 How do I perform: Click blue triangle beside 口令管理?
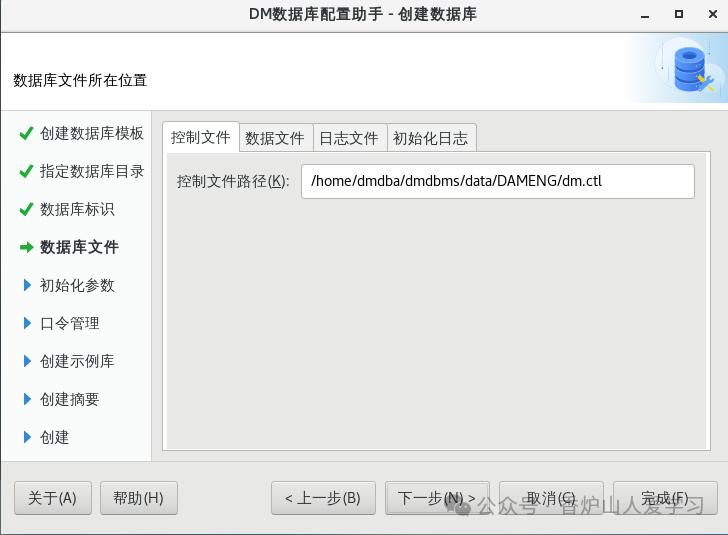(x=27, y=323)
